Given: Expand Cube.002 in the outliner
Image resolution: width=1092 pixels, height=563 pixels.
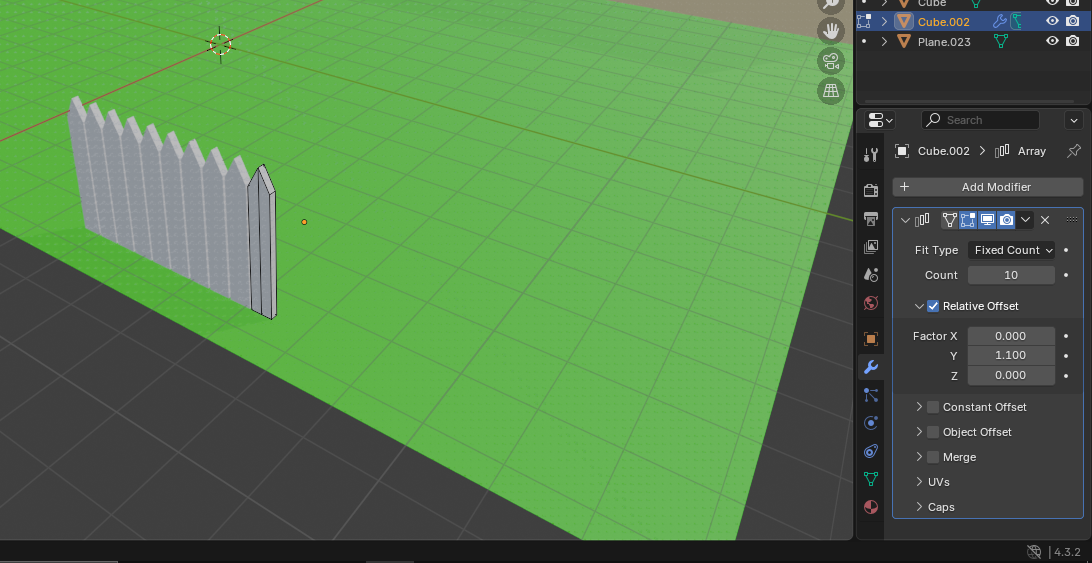Looking at the screenshot, I should tap(884, 22).
